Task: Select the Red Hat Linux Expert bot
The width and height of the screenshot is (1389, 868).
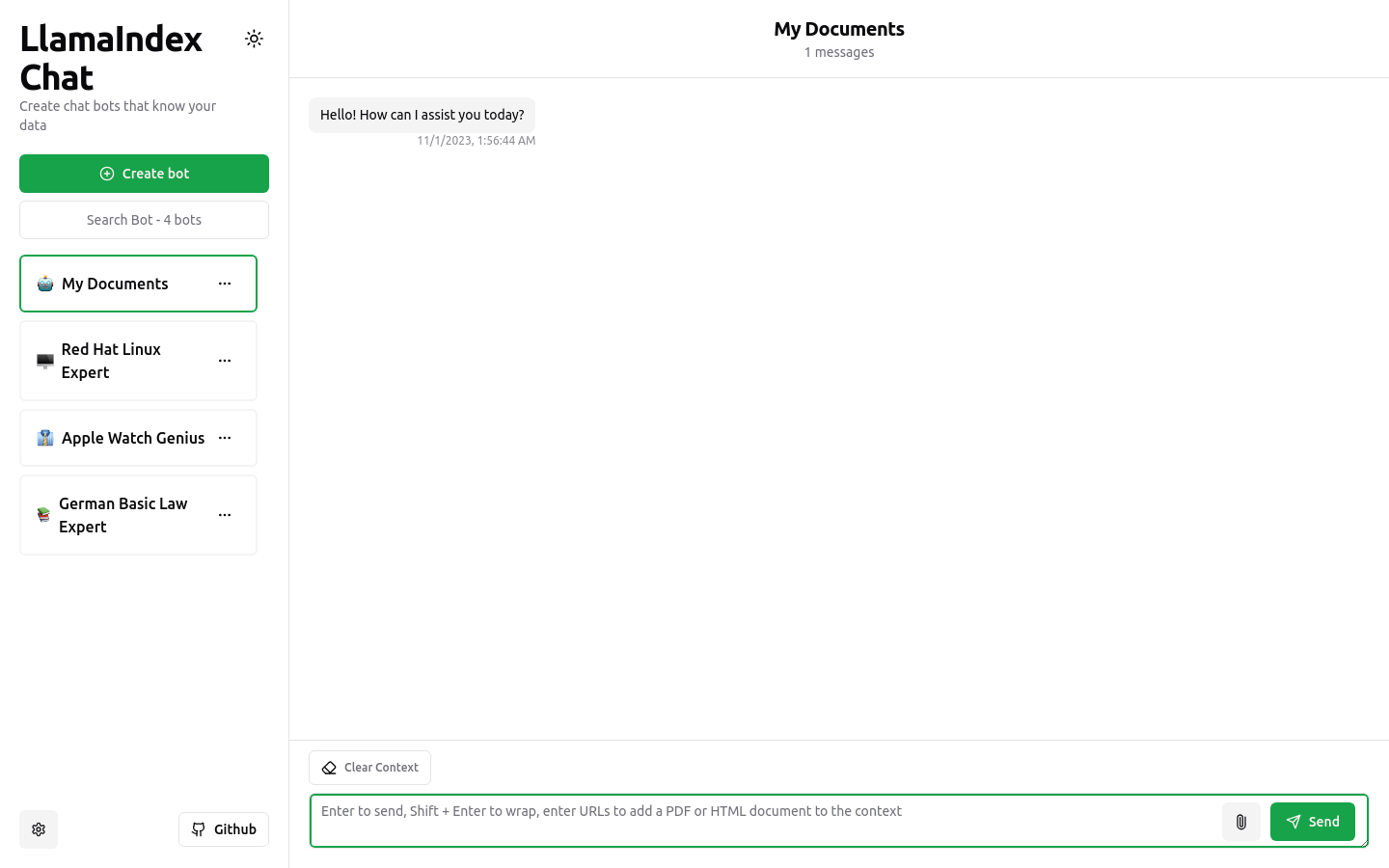Action: tap(138, 361)
